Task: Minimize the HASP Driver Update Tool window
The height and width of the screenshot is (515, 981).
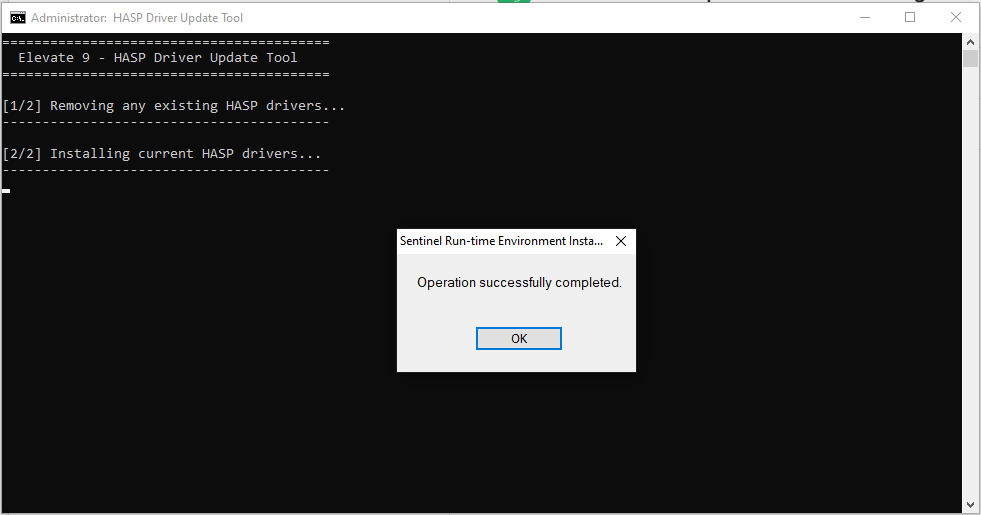Action: (865, 18)
